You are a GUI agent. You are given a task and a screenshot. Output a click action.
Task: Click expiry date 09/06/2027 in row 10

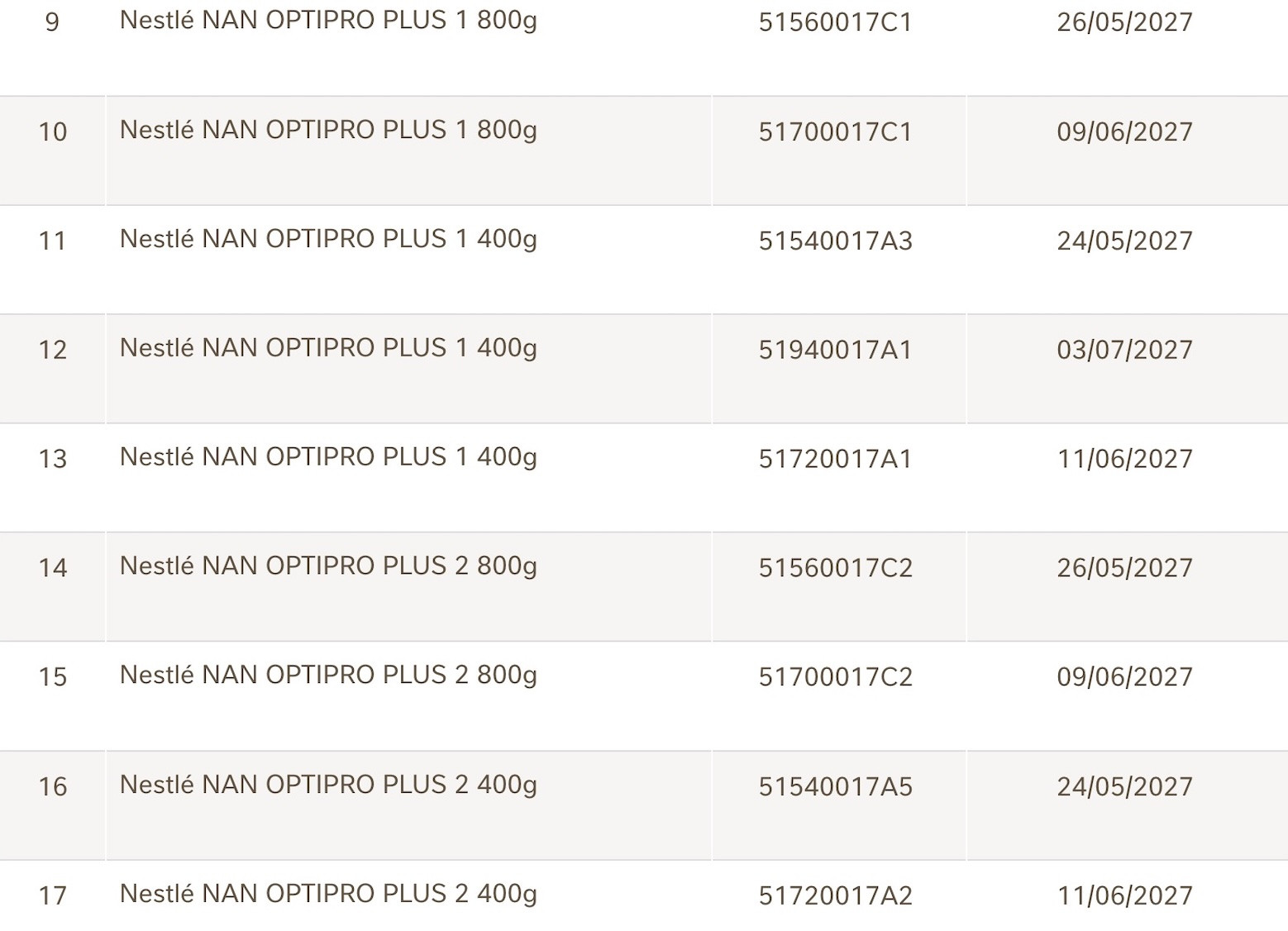point(1124,131)
